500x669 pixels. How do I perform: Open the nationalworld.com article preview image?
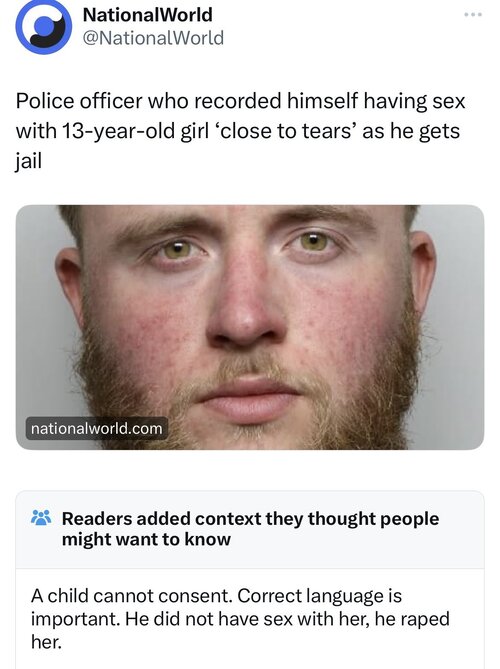(x=250, y=327)
